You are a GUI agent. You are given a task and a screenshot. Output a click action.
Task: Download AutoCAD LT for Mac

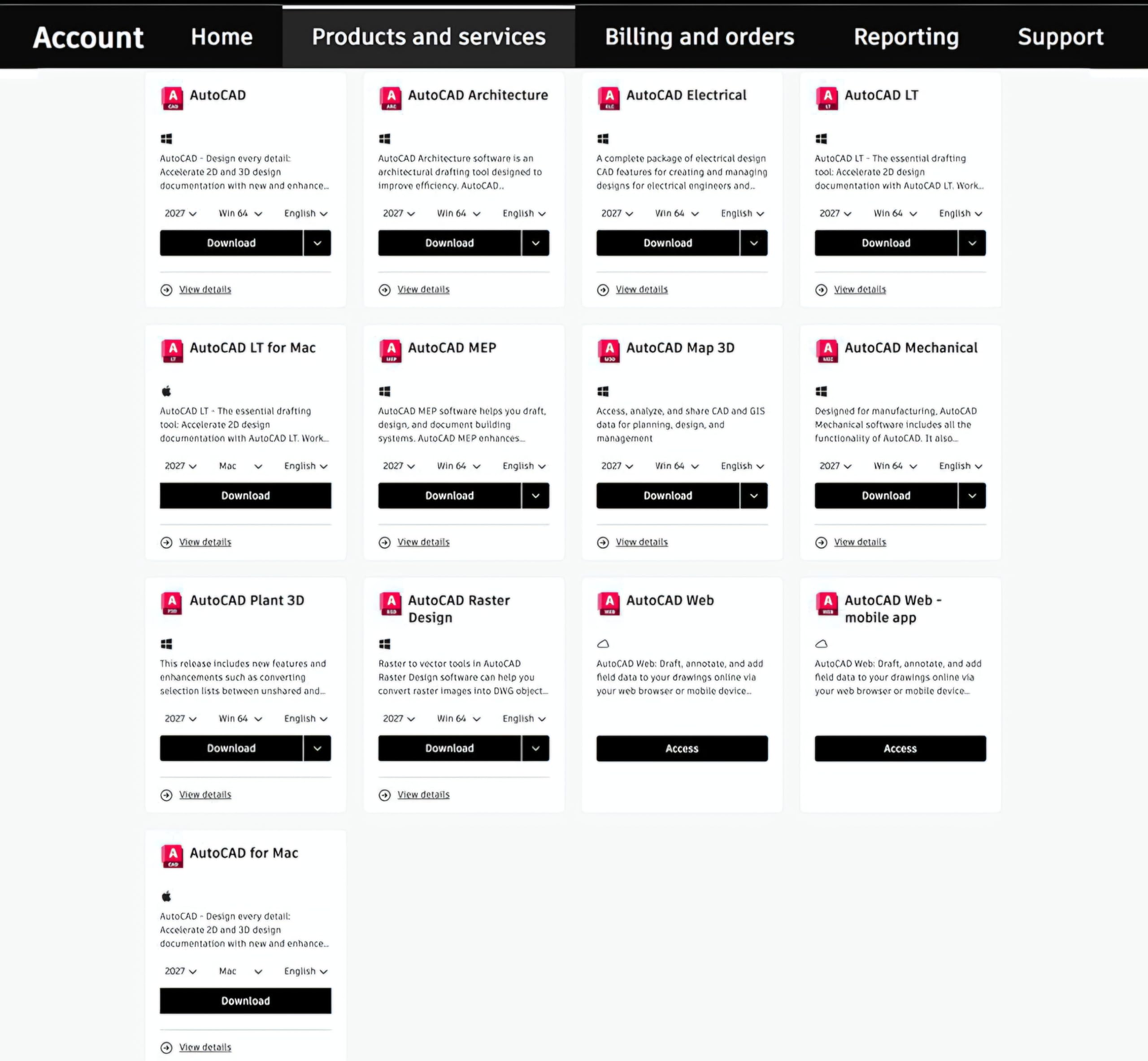[246, 495]
